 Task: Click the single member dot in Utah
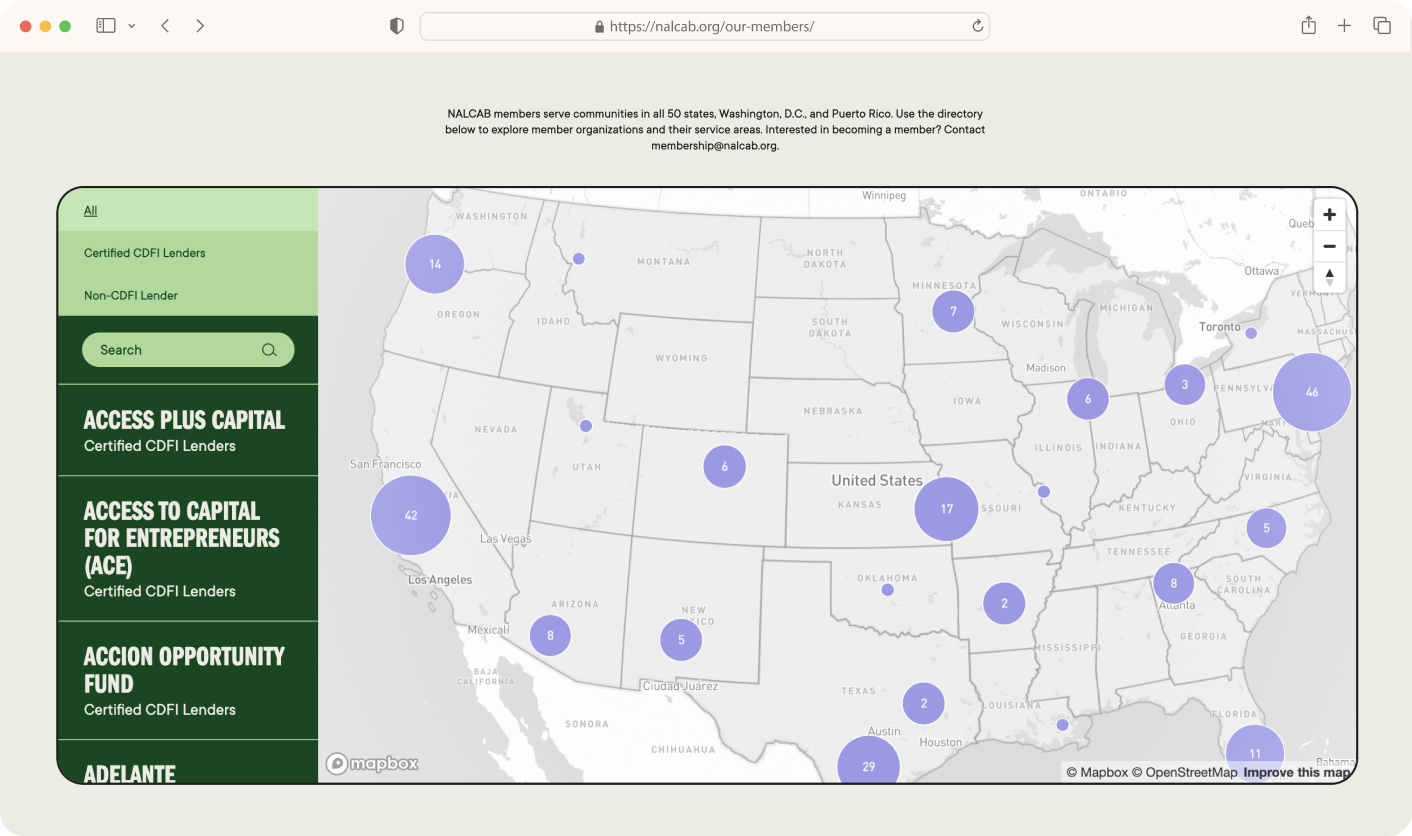(586, 426)
